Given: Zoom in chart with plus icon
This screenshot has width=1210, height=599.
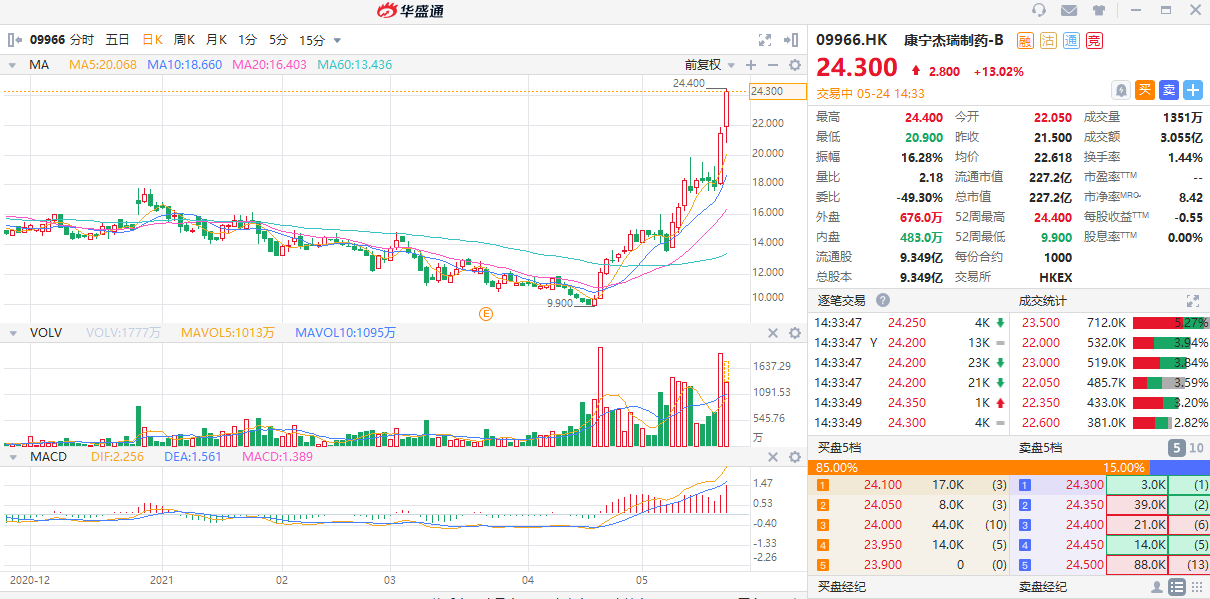Looking at the screenshot, I should (751, 65).
